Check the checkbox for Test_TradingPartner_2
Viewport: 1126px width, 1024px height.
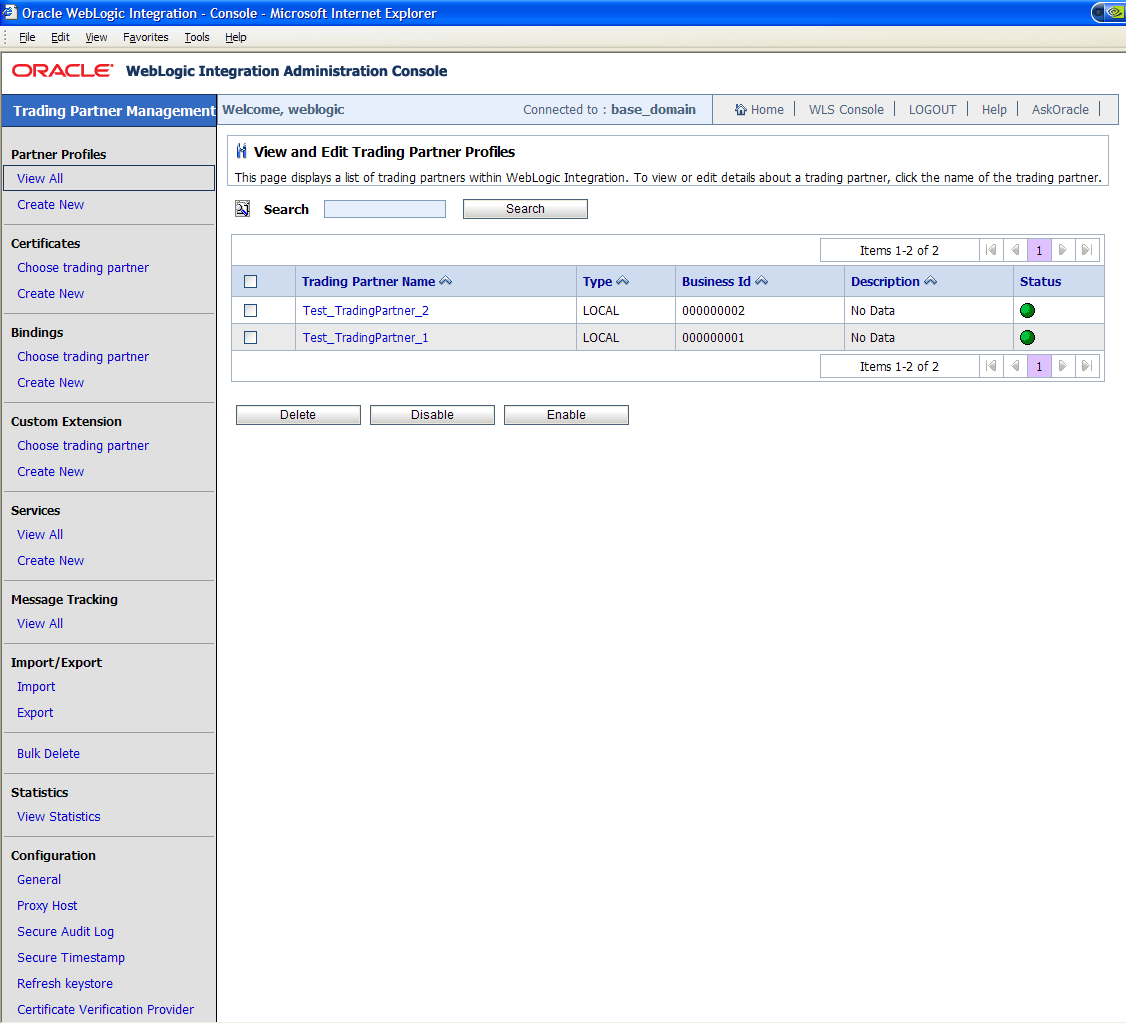click(x=250, y=310)
